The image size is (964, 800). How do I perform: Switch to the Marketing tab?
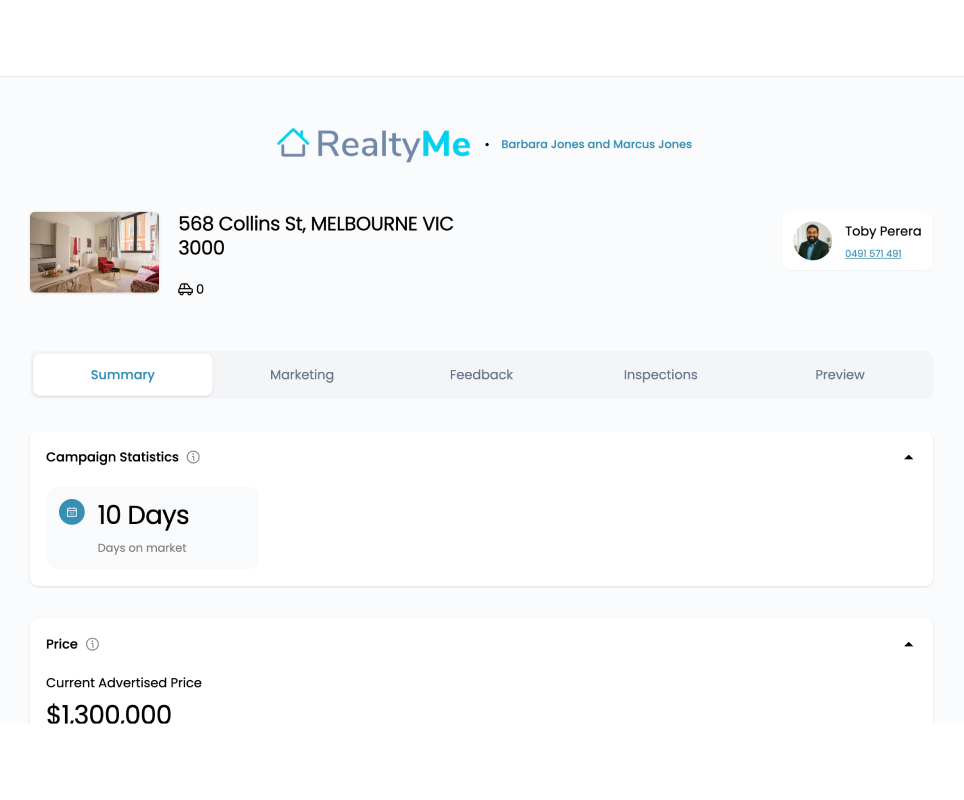pos(302,374)
